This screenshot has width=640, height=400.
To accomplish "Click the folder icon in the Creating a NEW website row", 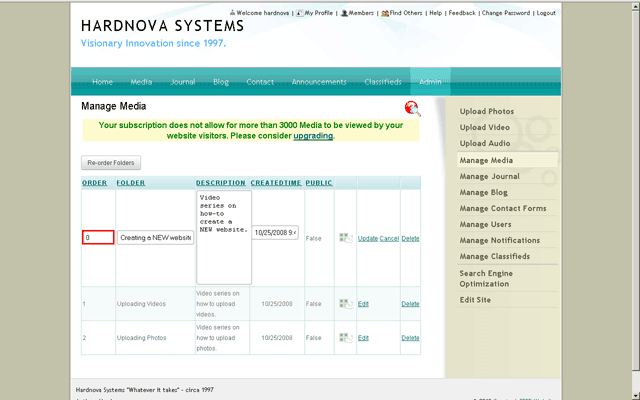I will coord(346,238).
